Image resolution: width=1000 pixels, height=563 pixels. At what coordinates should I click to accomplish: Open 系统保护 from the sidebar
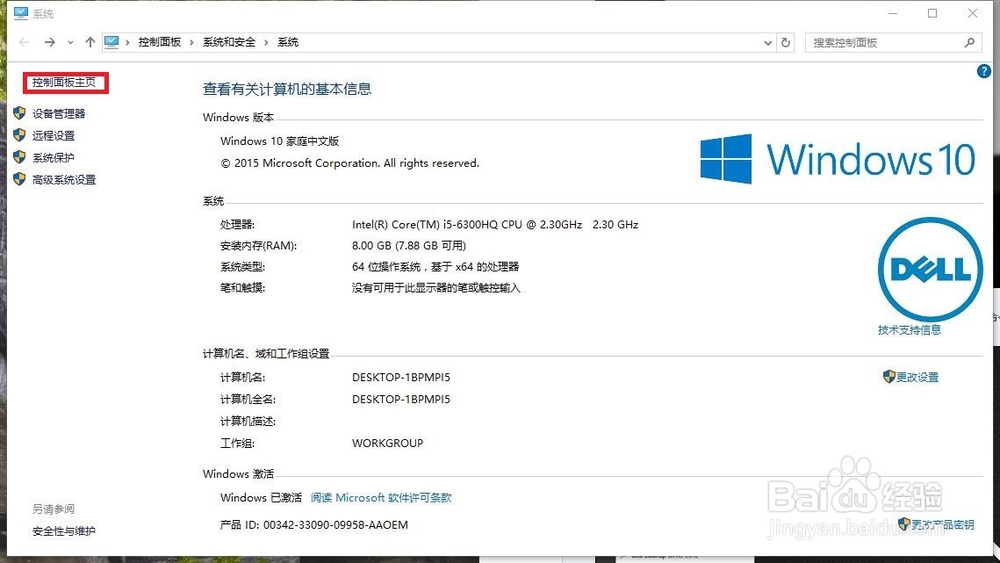point(54,157)
